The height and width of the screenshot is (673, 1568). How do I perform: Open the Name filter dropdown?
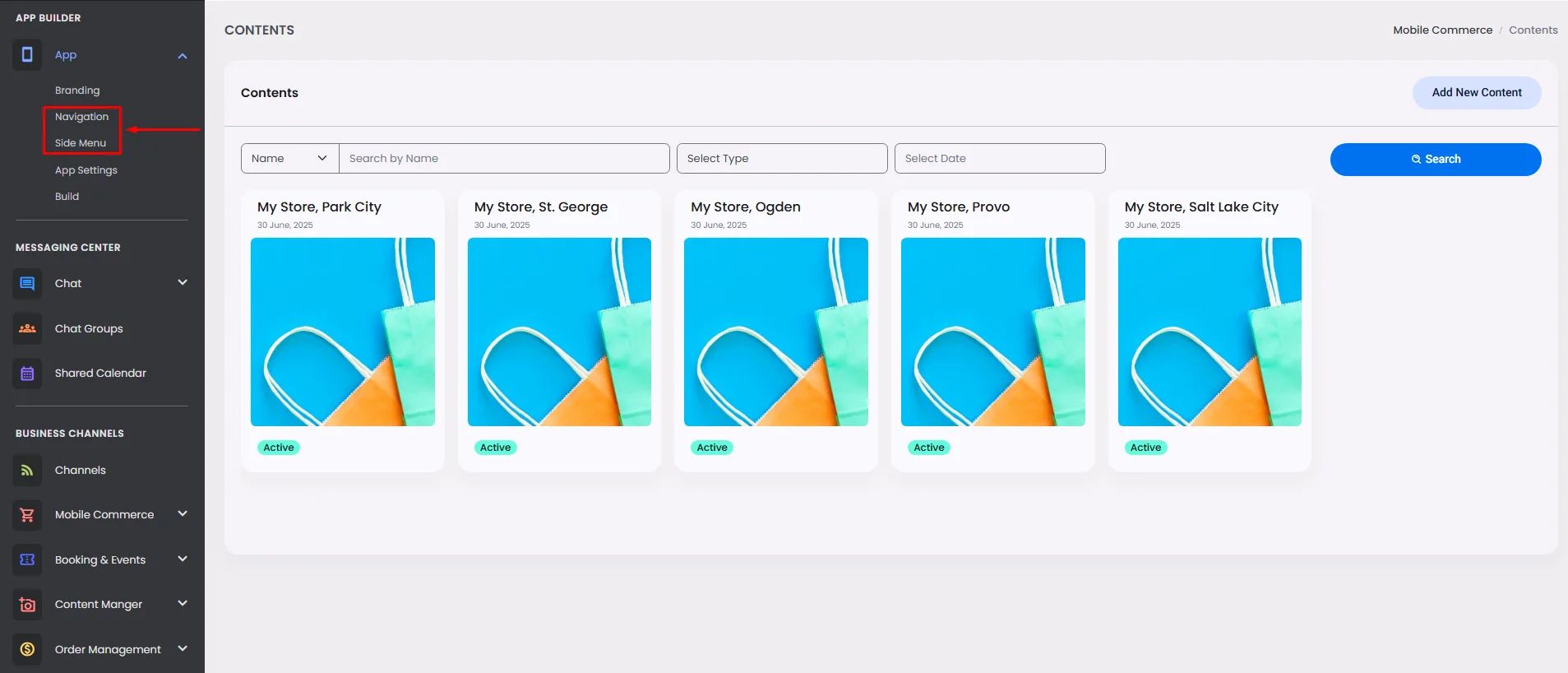[290, 158]
